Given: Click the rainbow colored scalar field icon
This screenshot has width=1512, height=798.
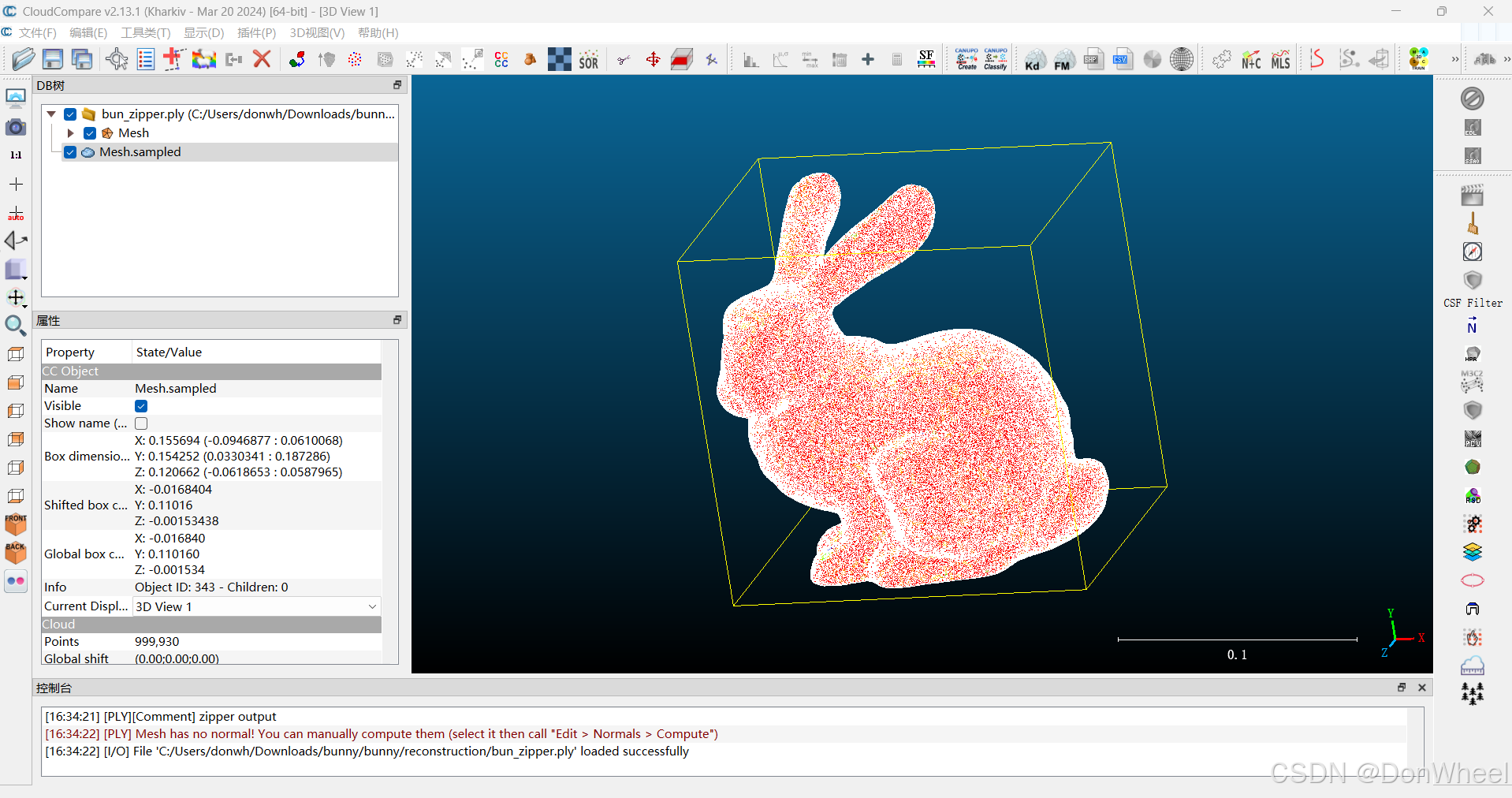Looking at the screenshot, I should coord(203,59).
